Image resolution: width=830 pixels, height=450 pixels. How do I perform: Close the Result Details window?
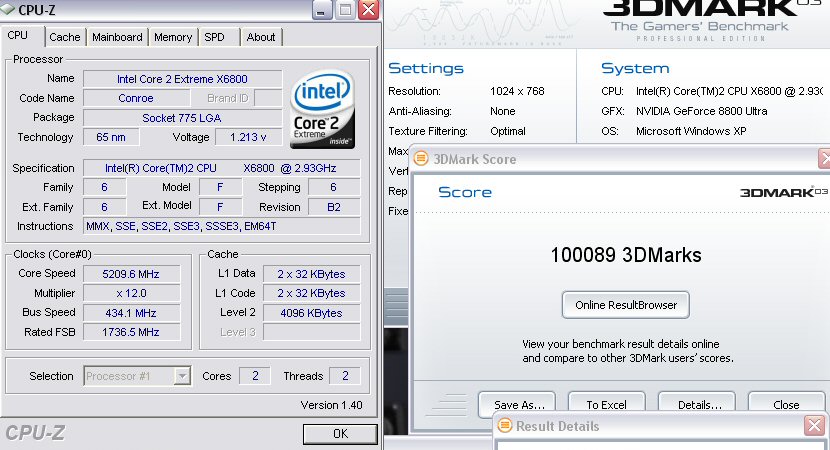(x=815, y=425)
